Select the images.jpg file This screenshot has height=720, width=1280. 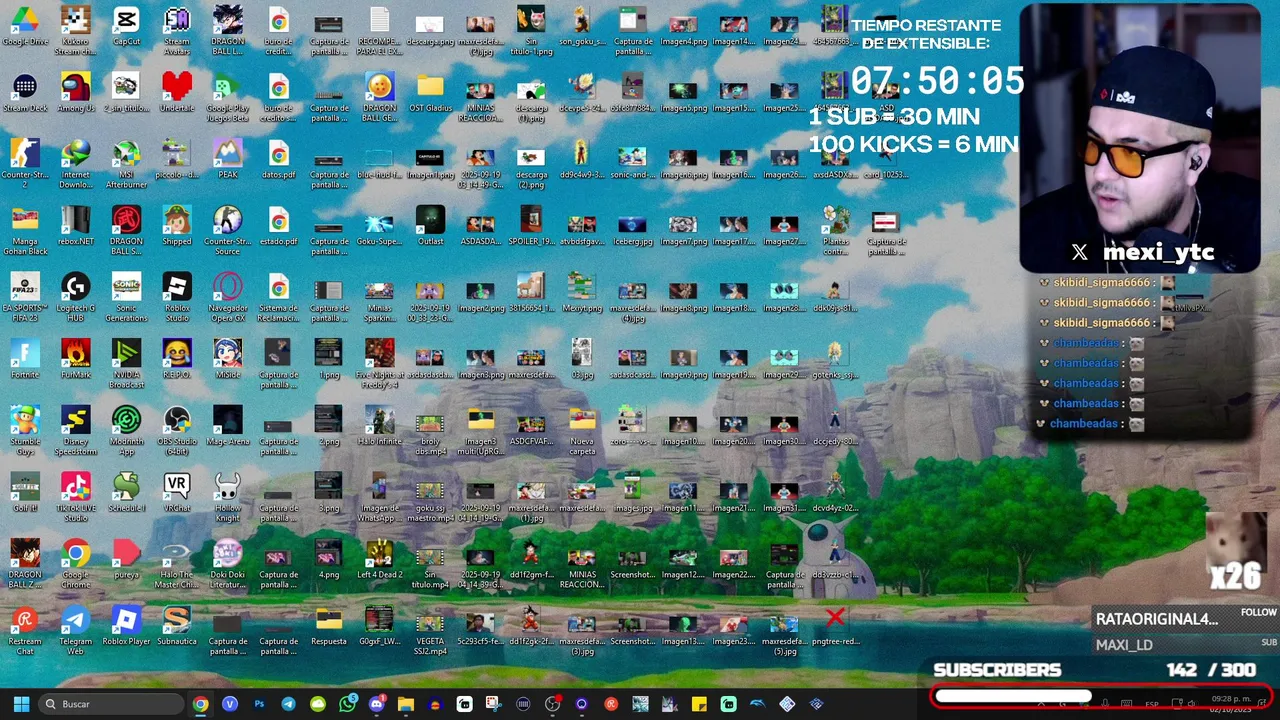(632, 494)
